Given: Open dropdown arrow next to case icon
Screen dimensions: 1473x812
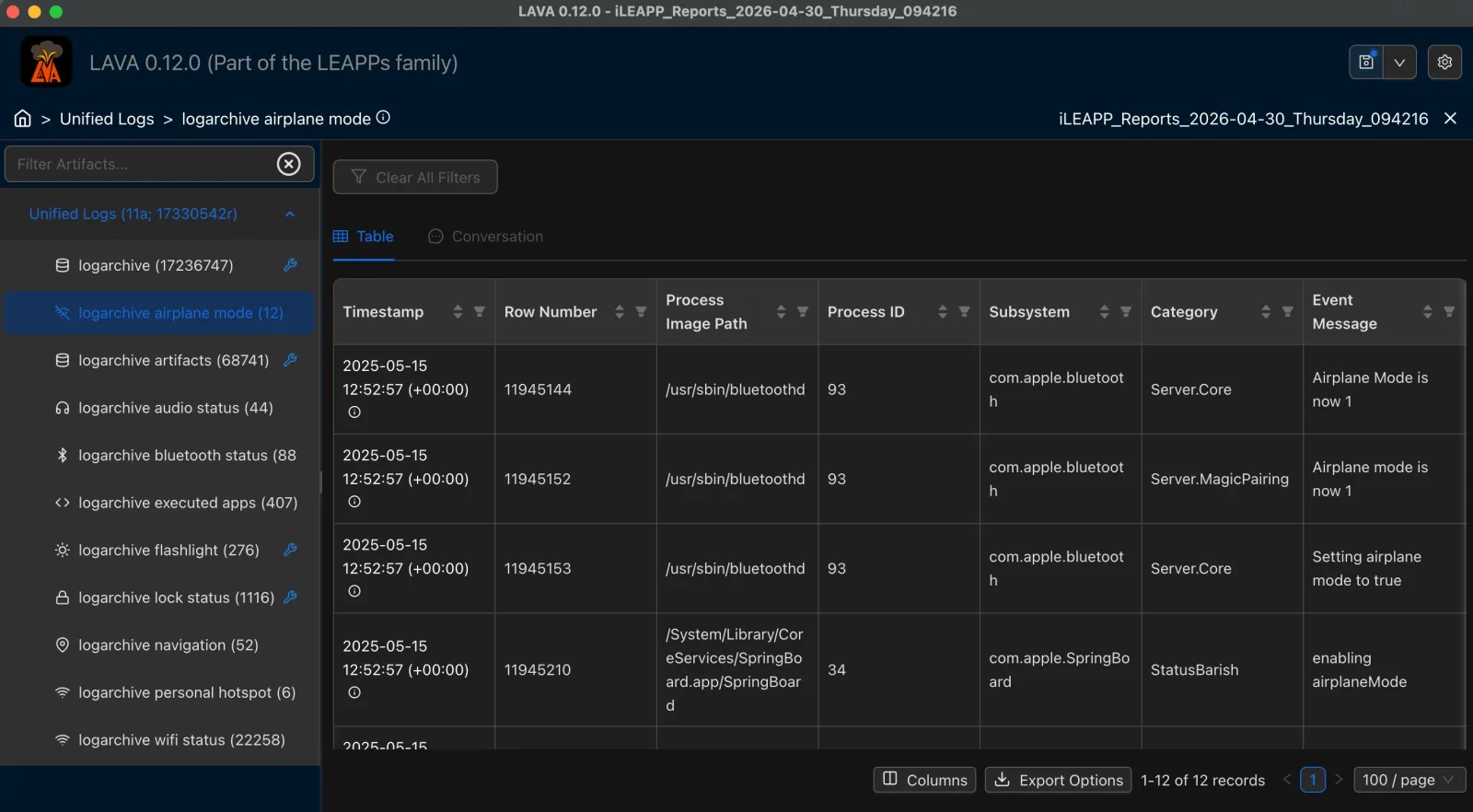Looking at the screenshot, I should [x=1399, y=62].
